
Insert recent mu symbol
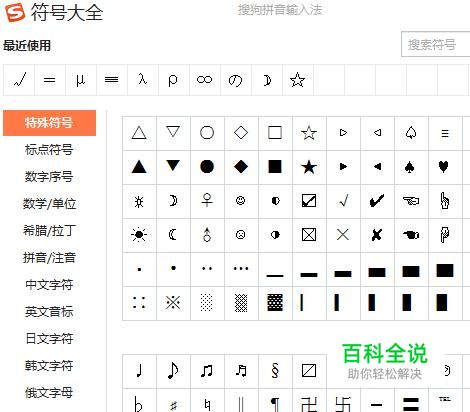[80, 80]
